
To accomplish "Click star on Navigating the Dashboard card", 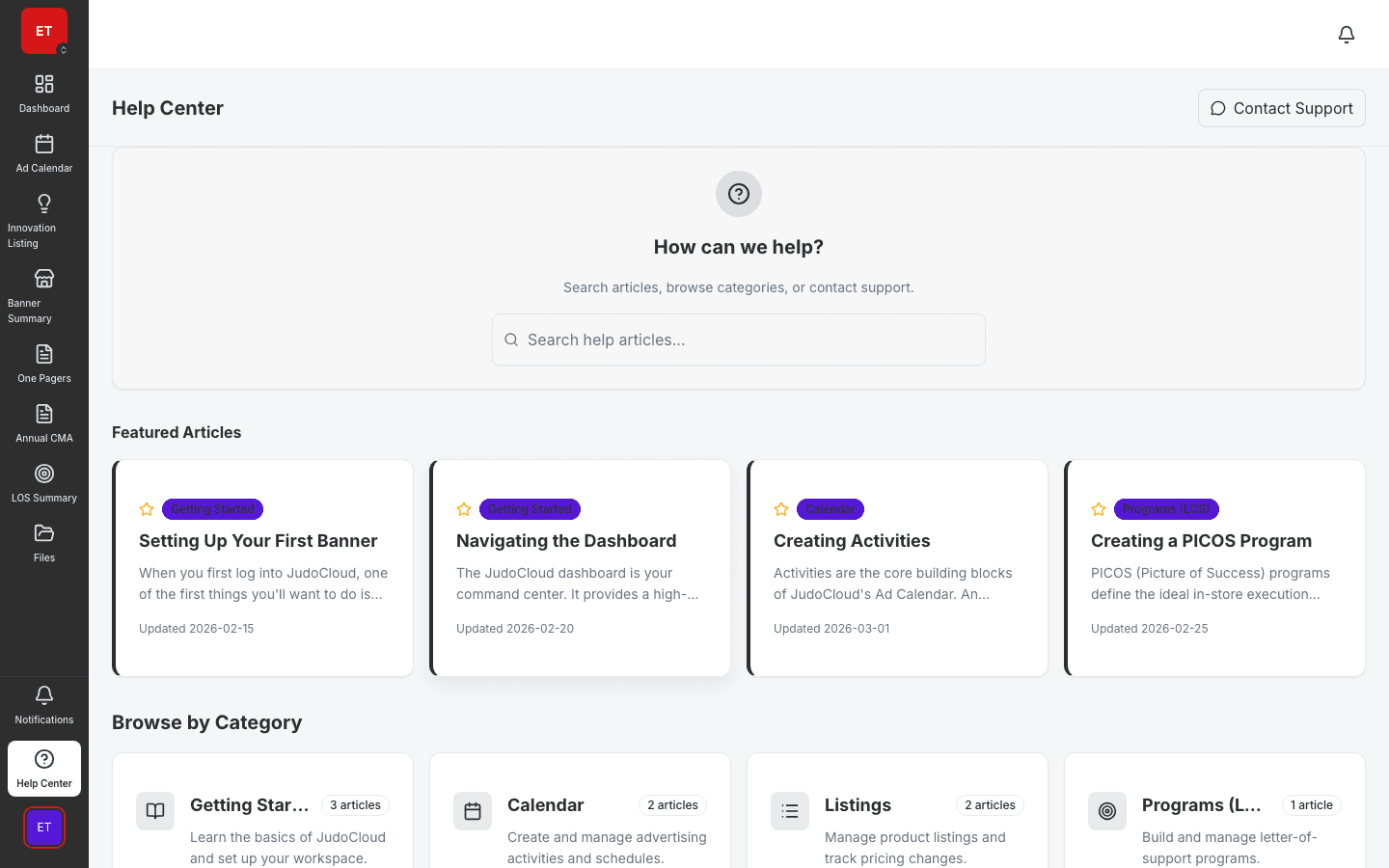I will pyautogui.click(x=464, y=509).
